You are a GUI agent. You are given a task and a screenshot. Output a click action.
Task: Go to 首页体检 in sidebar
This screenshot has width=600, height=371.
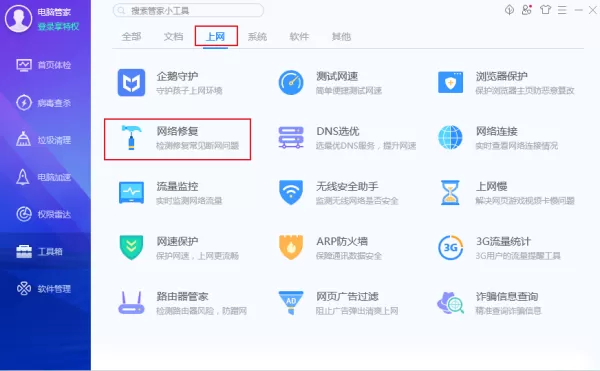pos(43,65)
